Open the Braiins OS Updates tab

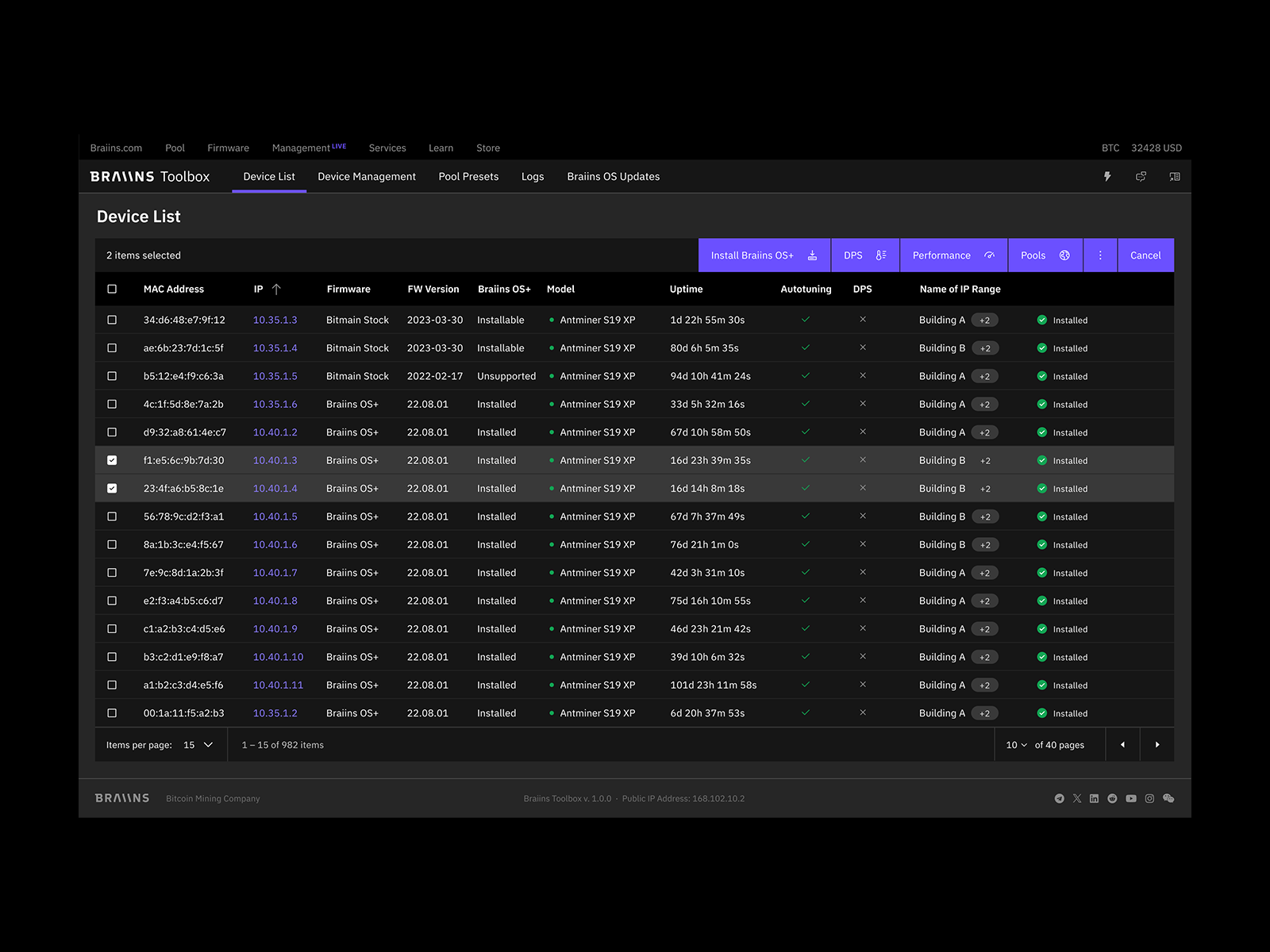coord(614,177)
